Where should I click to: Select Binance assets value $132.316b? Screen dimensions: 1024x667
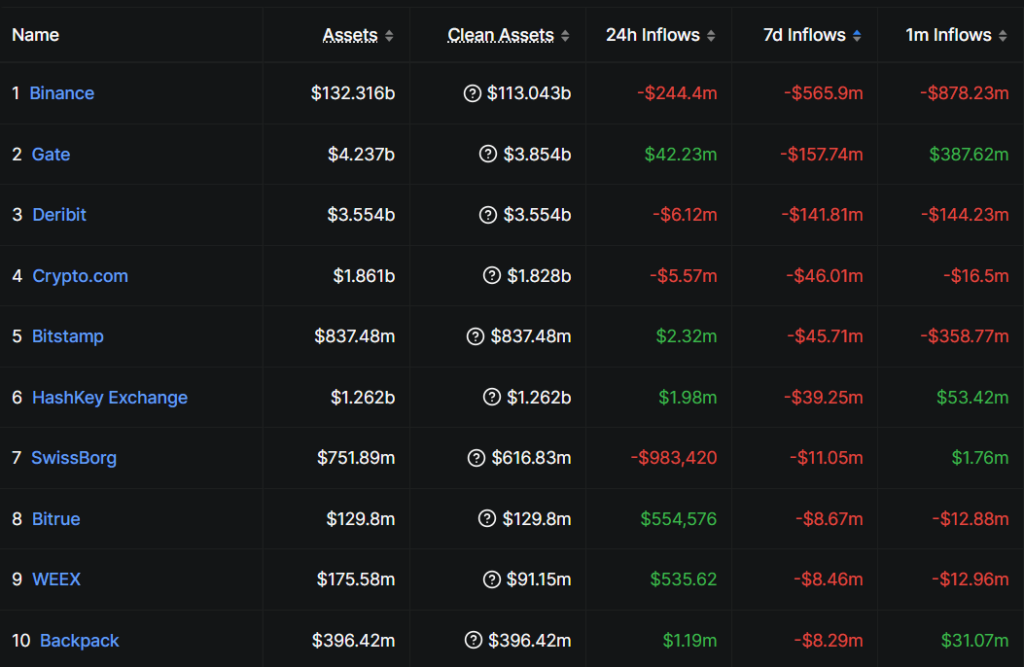point(353,93)
